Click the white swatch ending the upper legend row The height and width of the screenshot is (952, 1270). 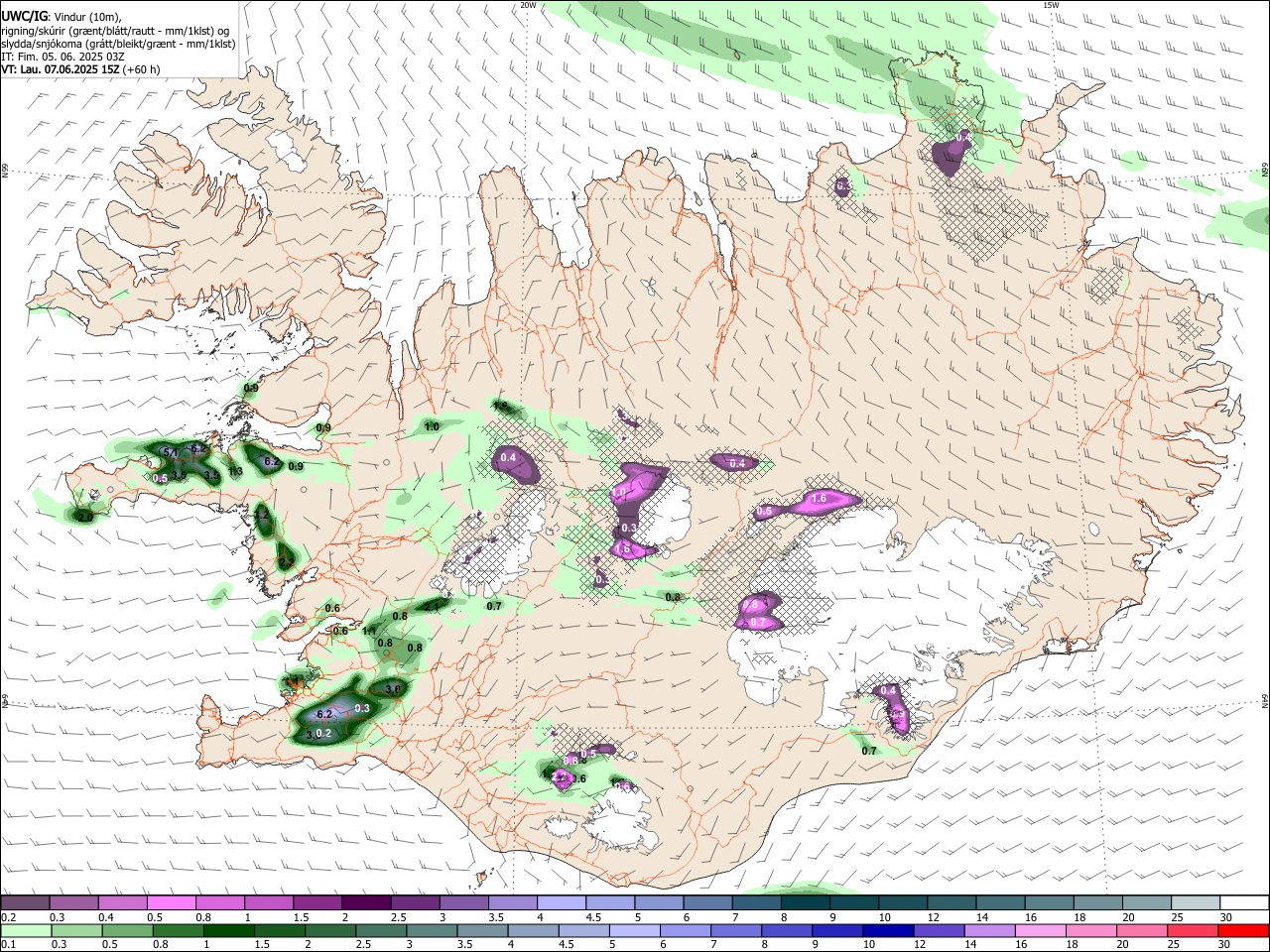[x=1243, y=902]
